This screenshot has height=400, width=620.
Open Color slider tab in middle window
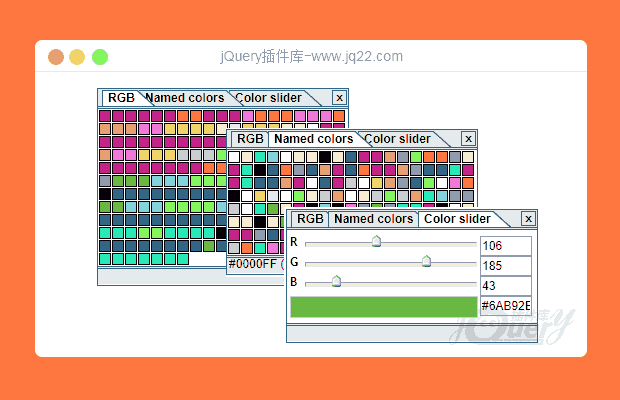[x=397, y=139]
